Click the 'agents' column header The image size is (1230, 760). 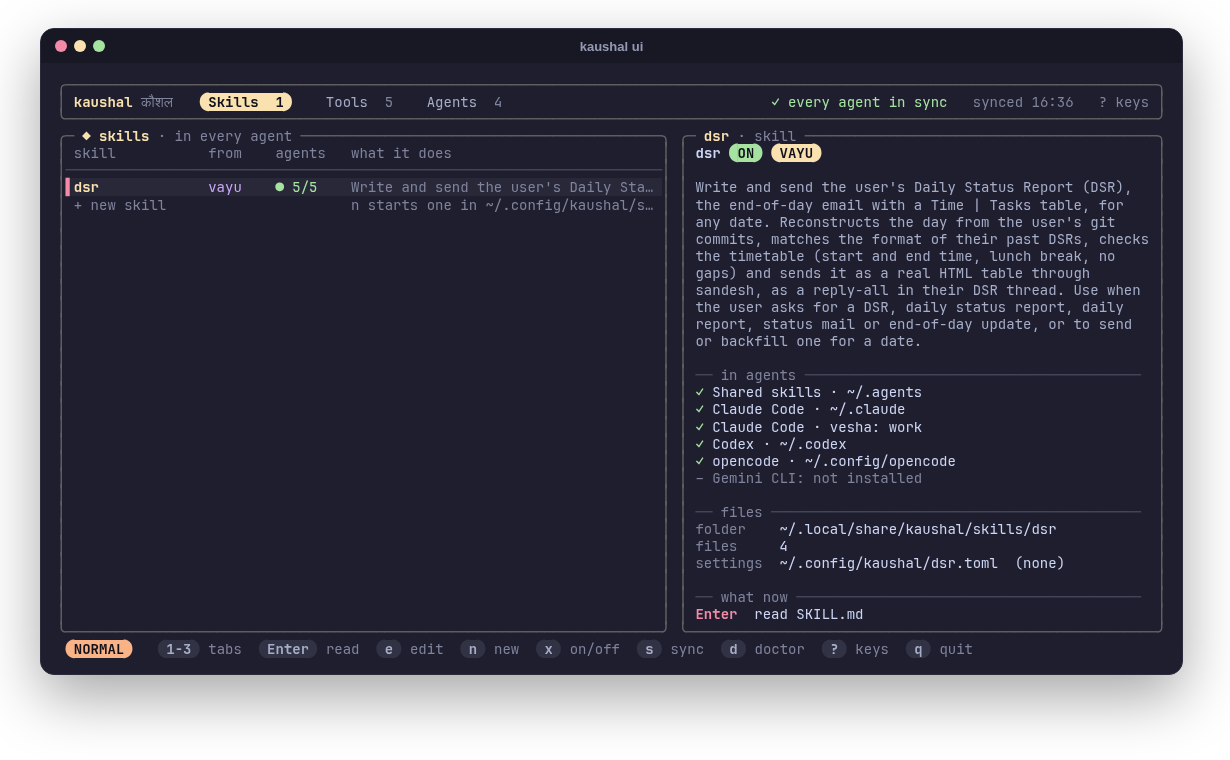click(x=301, y=153)
